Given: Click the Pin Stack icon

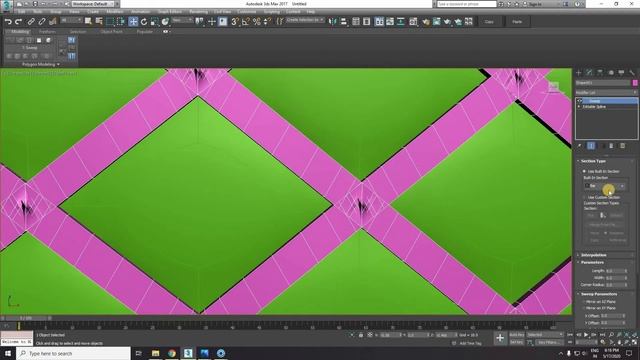Looking at the screenshot, I should click(579, 146).
